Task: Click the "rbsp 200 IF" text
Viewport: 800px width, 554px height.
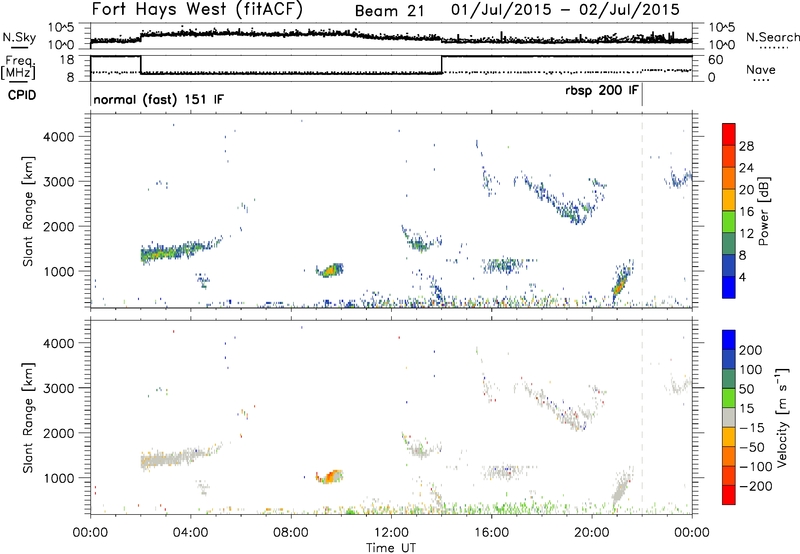Action: pos(602,91)
